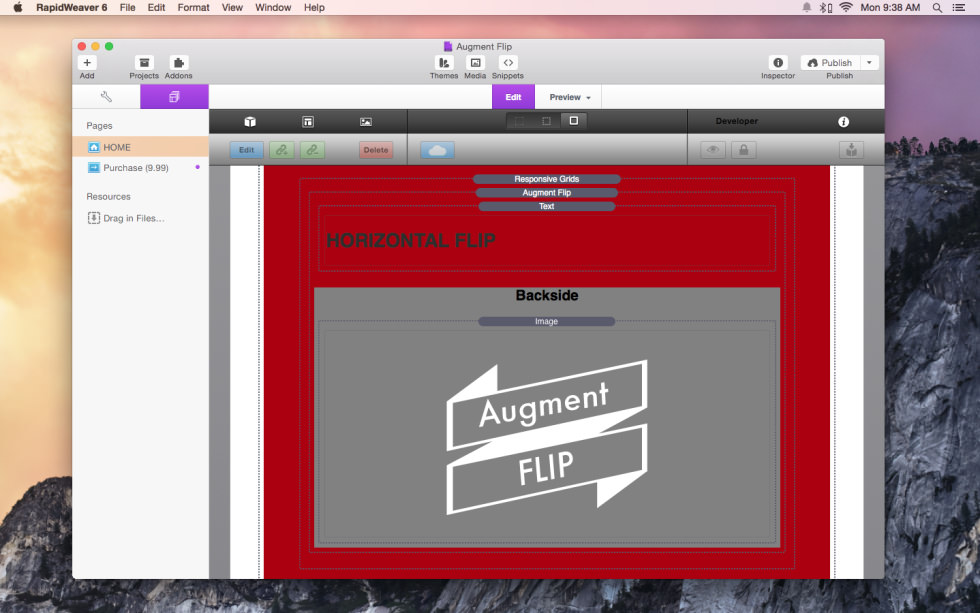Image resolution: width=980 pixels, height=613 pixels.
Task: Toggle the eye visibility button
Action: point(712,150)
